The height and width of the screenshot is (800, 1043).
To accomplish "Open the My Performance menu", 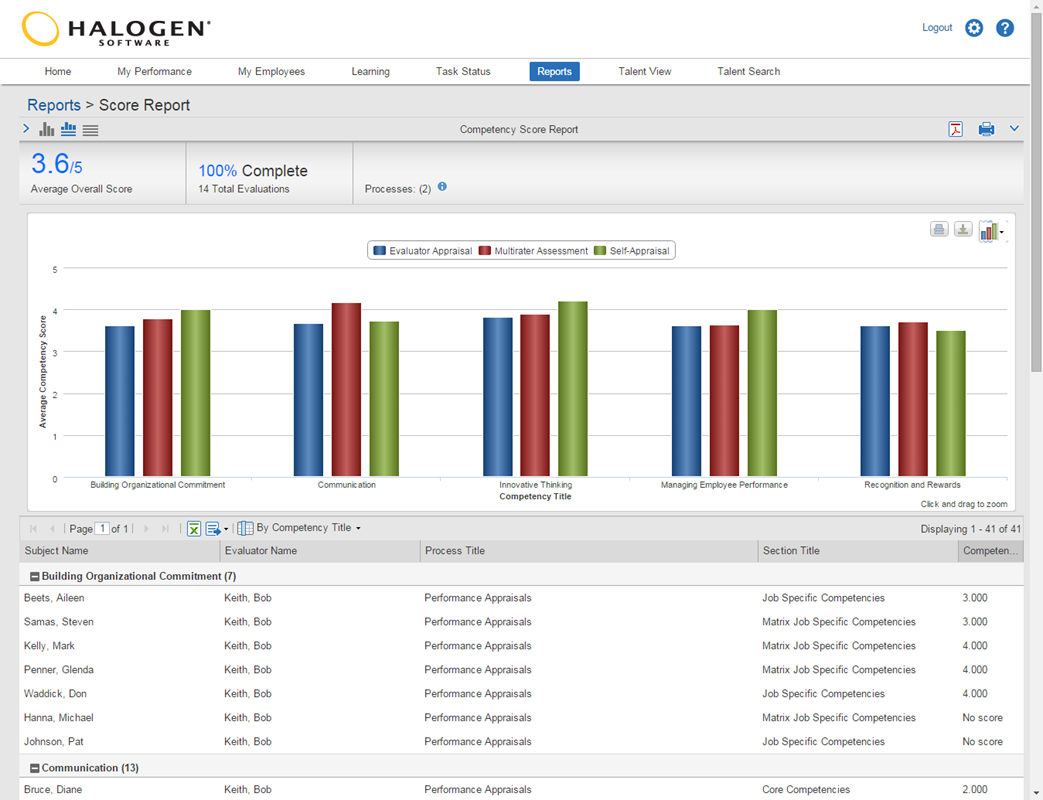I will (x=154, y=71).
